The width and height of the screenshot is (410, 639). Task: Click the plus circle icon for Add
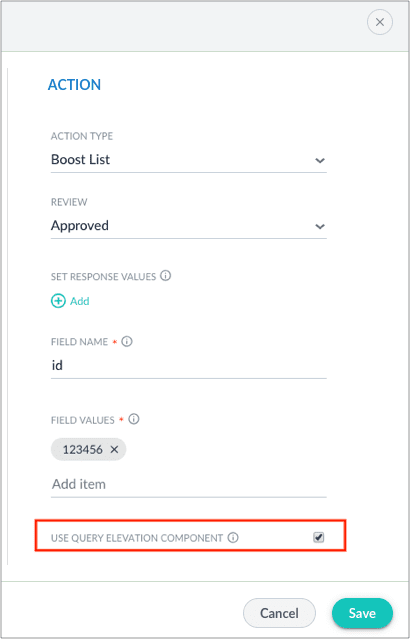58,301
